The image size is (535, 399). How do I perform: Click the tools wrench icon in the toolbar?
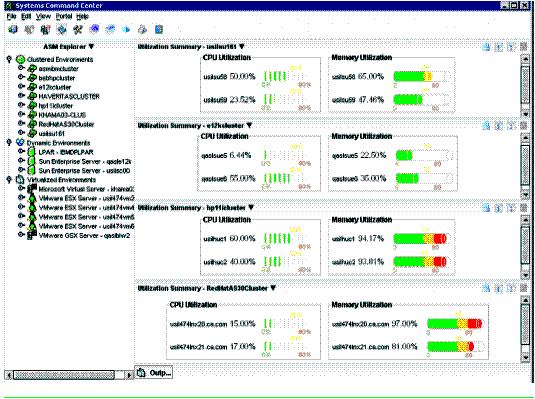78,30
